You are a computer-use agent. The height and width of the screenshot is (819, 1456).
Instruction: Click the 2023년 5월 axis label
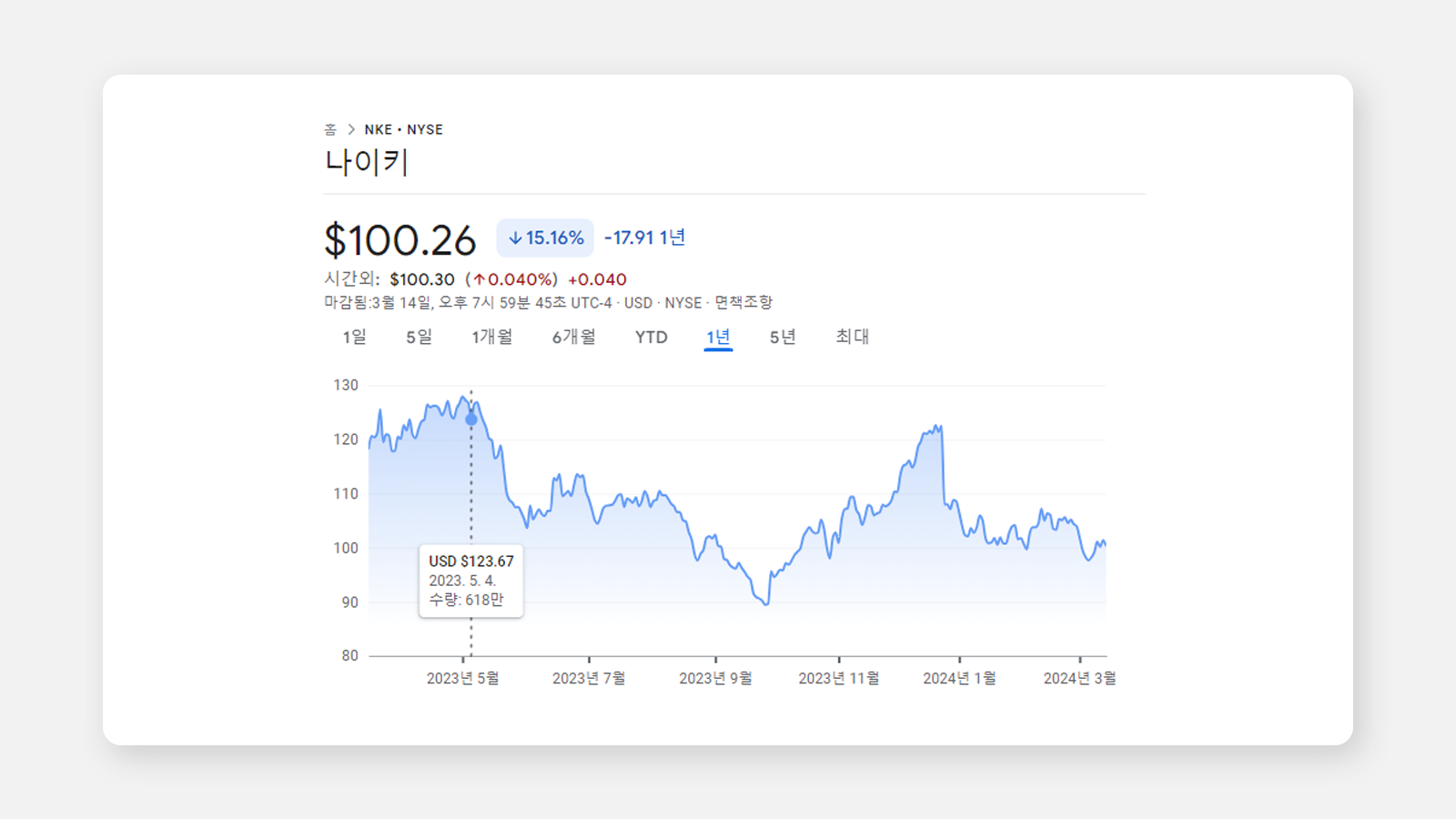coord(462,678)
